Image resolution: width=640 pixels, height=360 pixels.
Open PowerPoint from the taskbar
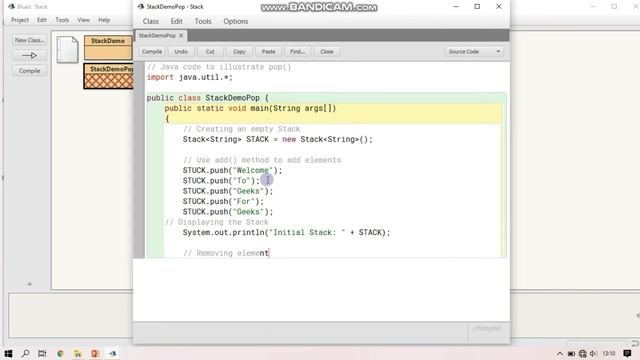[95, 353]
